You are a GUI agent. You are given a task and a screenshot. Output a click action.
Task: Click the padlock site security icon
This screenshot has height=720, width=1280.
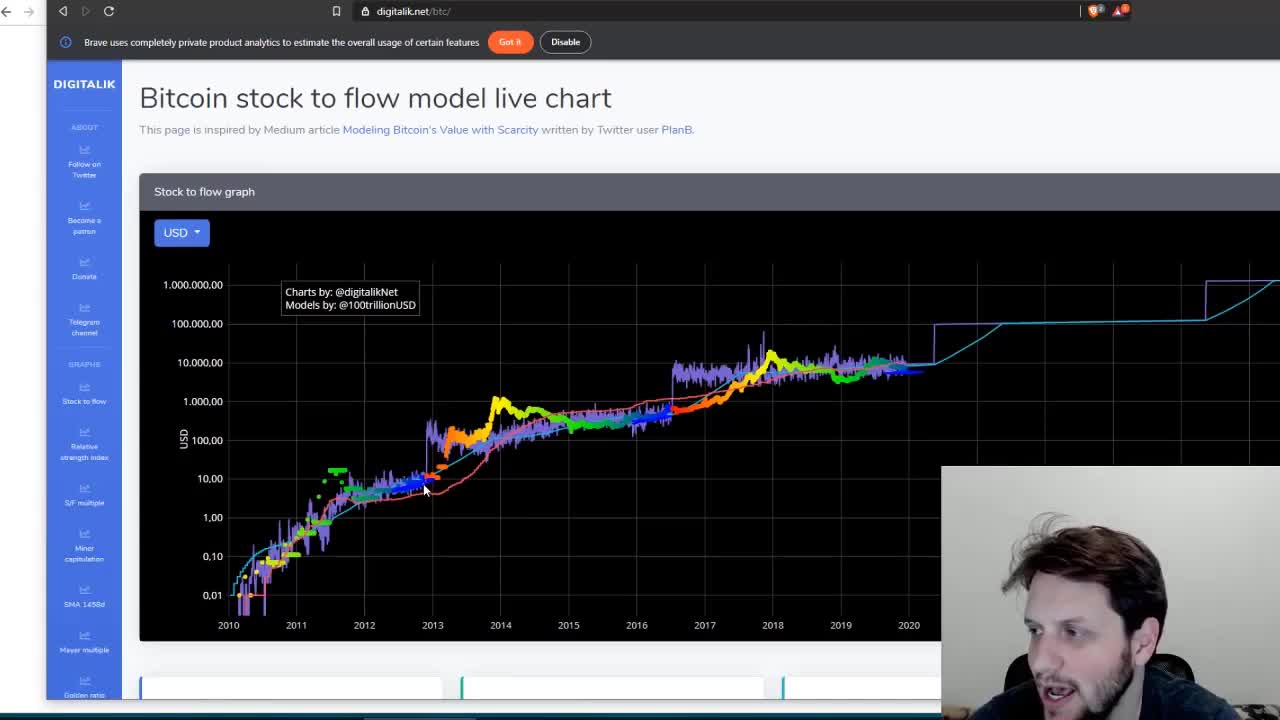tap(366, 11)
